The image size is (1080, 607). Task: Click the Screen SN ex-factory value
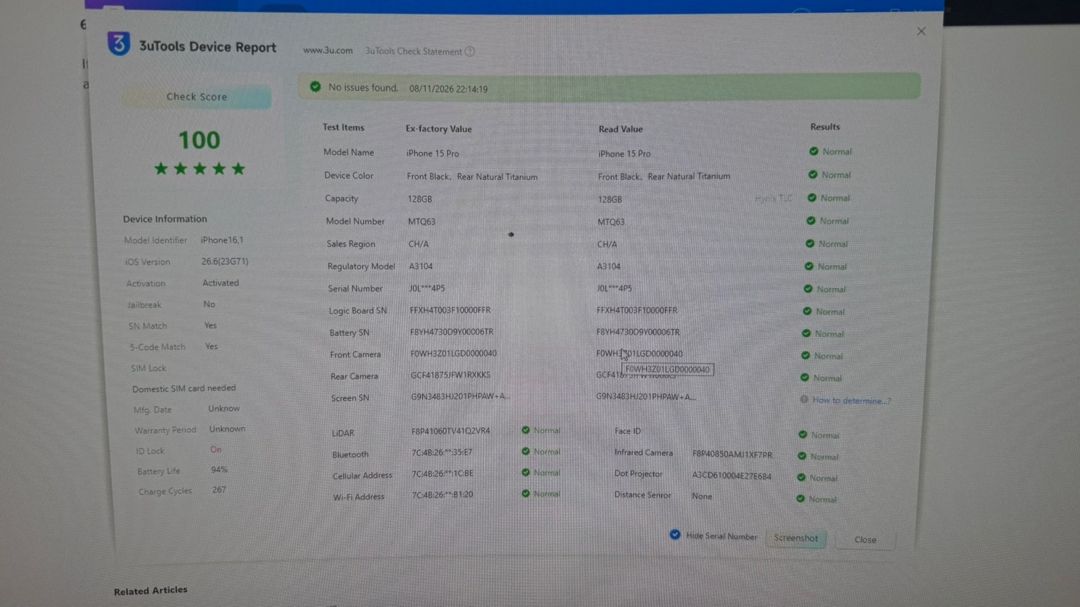pos(459,397)
